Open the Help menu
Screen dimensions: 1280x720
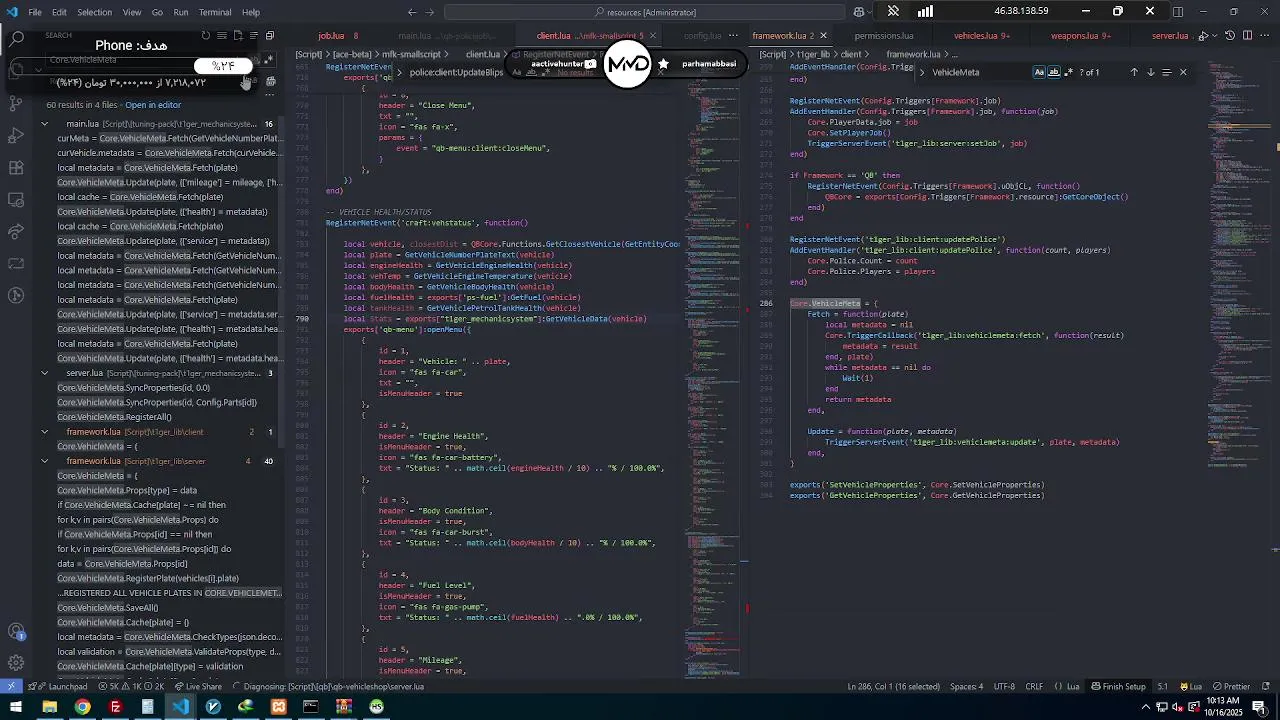[x=251, y=12]
